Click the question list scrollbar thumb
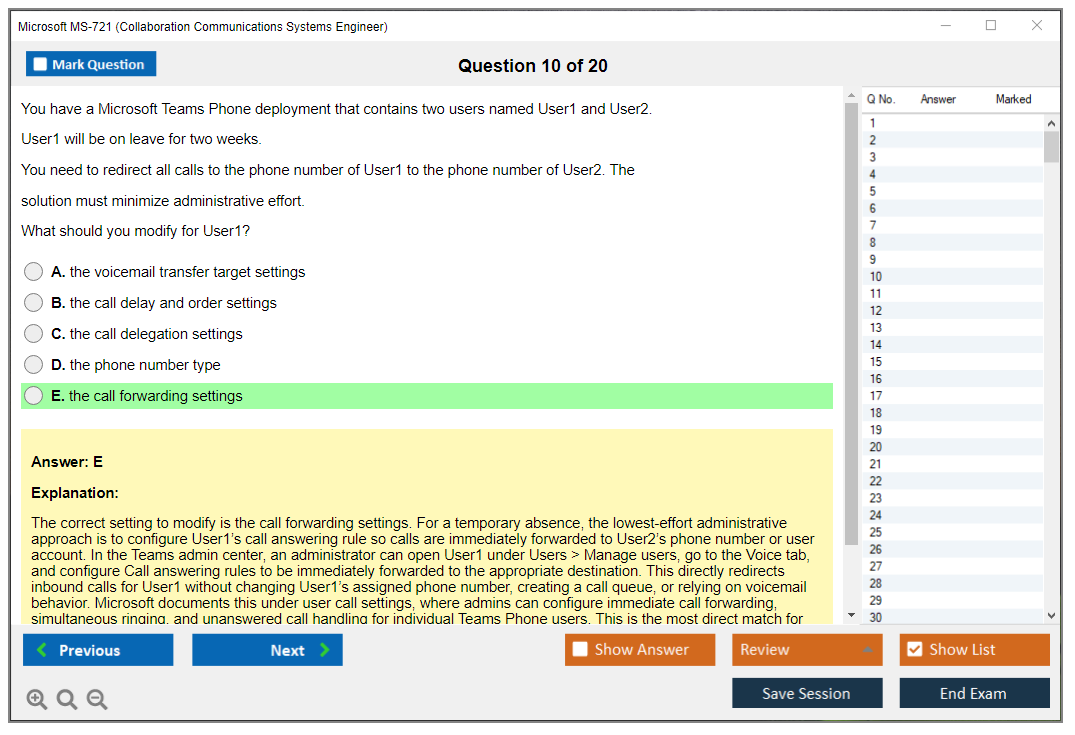1075x735 pixels. 1051,147
